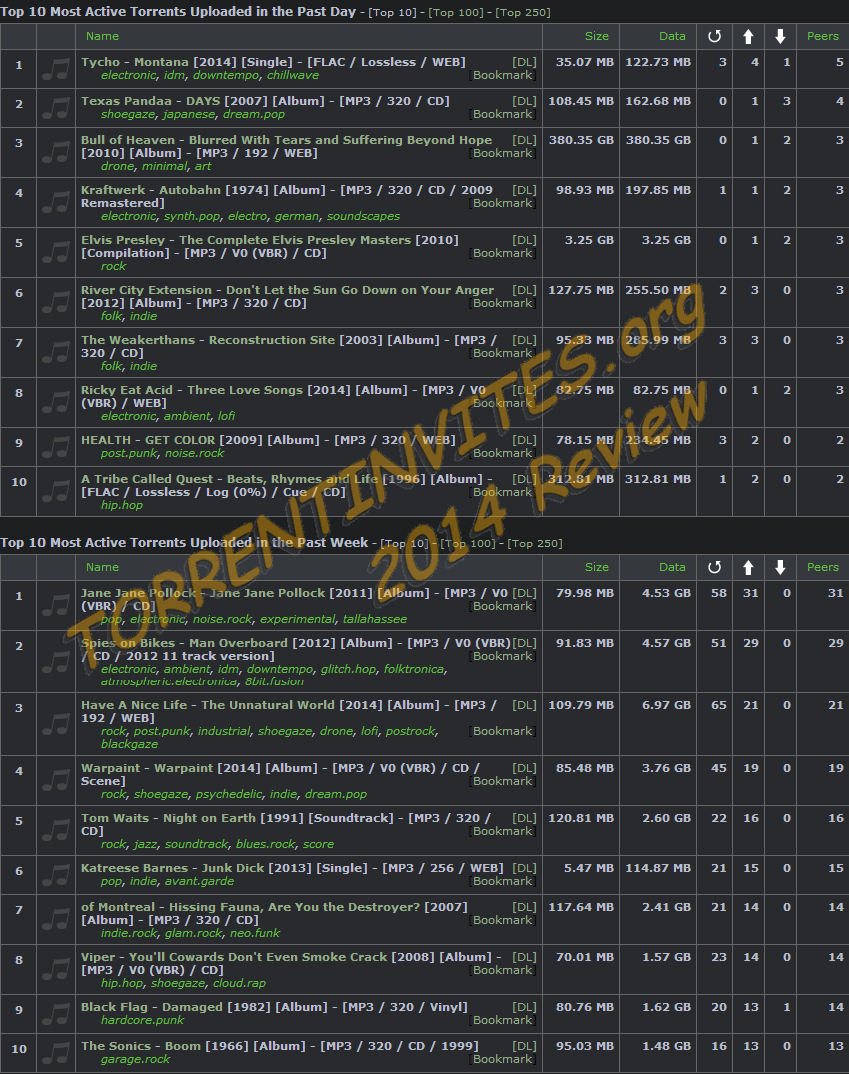Screen dimensions: 849x1074
Task: Click the music note icon beside Warpaint - Warpaint
Action: tap(55, 780)
